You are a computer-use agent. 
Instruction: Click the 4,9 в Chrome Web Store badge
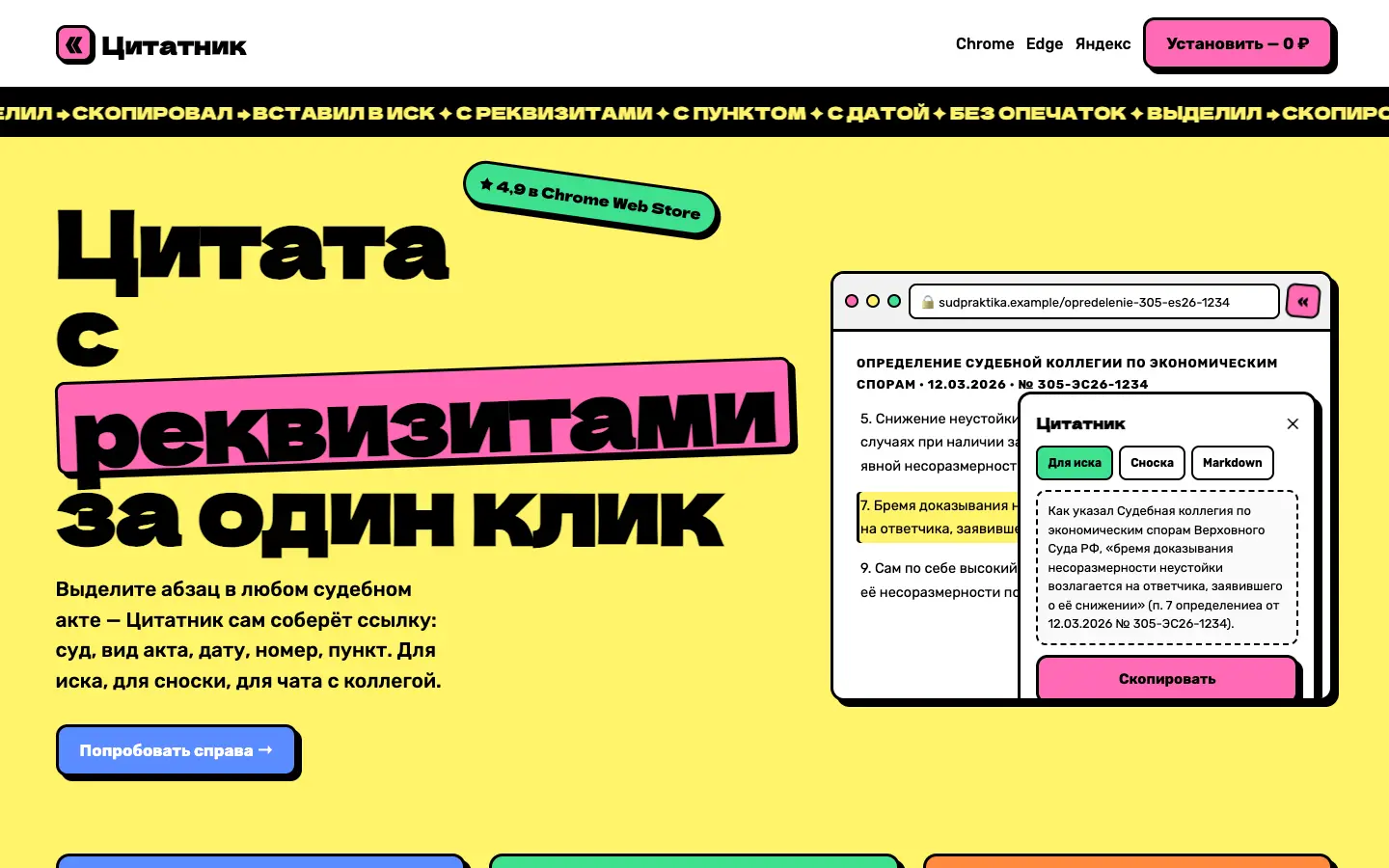[590, 198]
